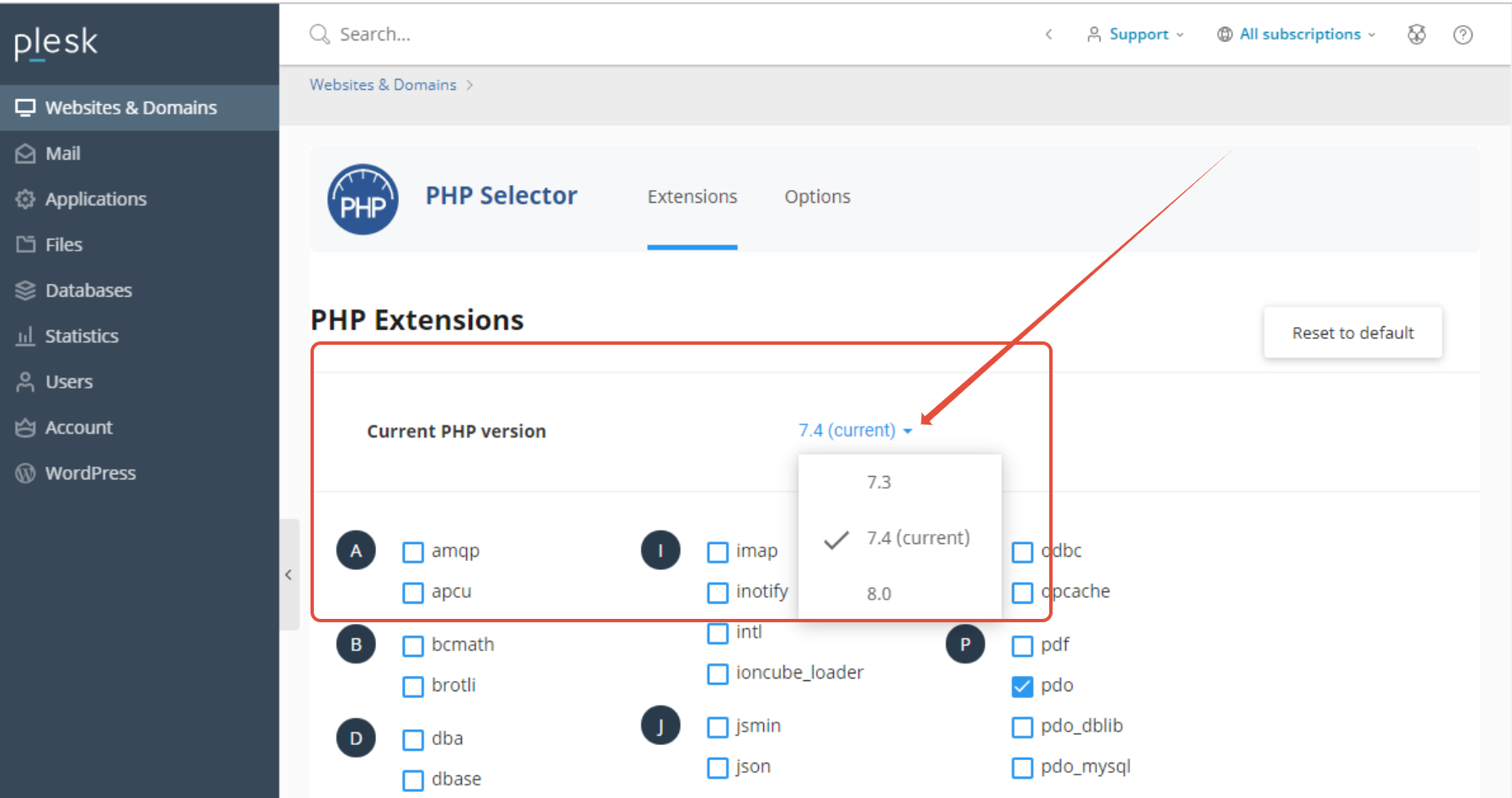Open the Statistics sidebar item
The height and width of the screenshot is (798, 1512).
click(140, 336)
